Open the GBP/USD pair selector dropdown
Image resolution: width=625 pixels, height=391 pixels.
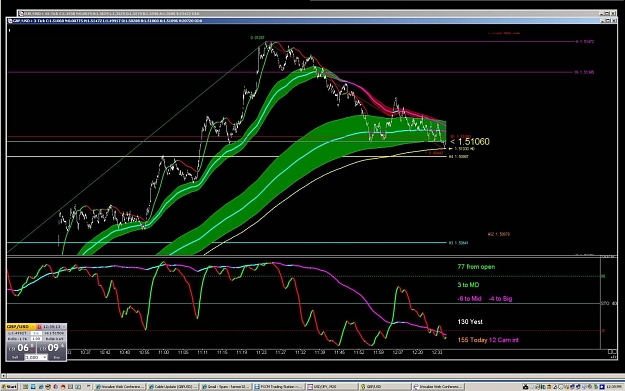33,326
